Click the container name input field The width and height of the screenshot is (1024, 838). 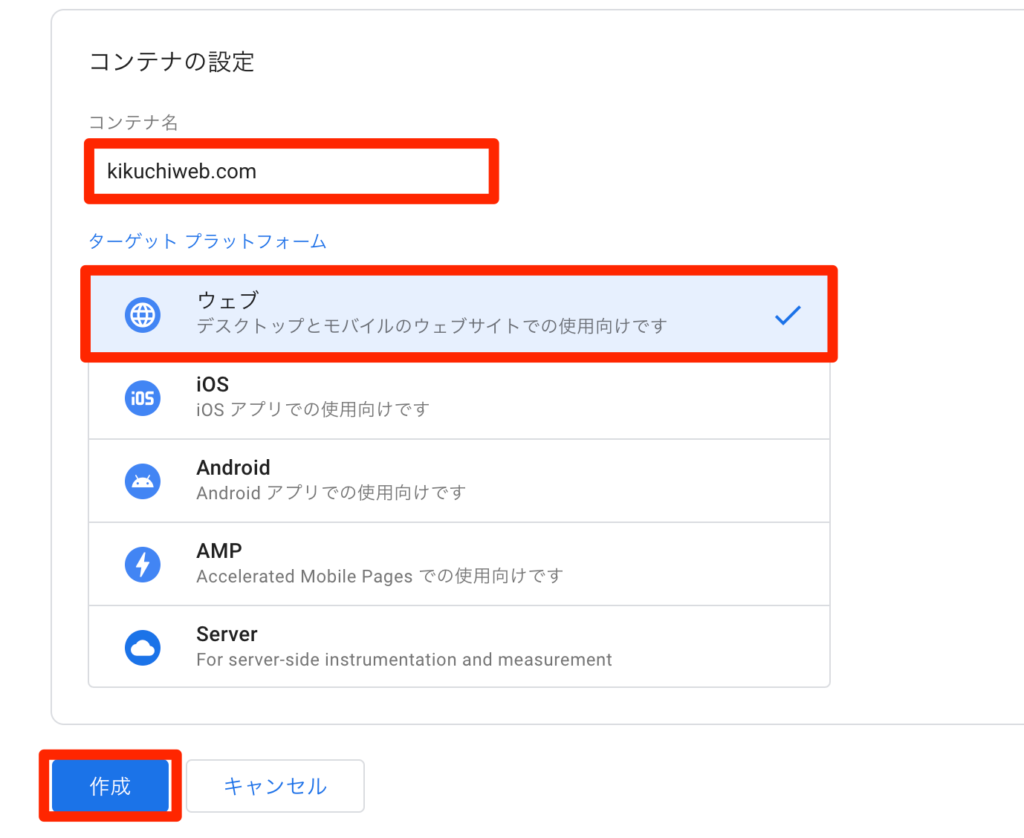(291, 171)
